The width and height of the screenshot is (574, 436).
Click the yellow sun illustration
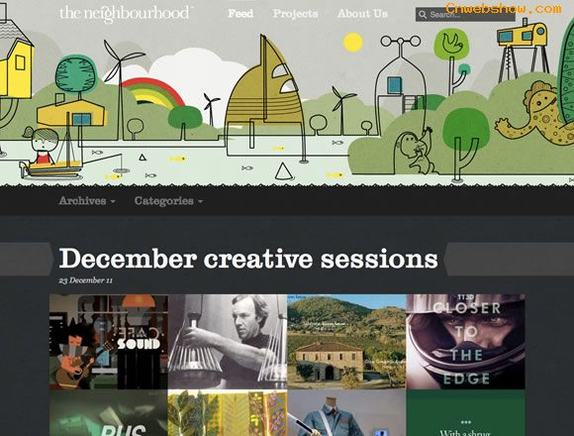point(353,42)
